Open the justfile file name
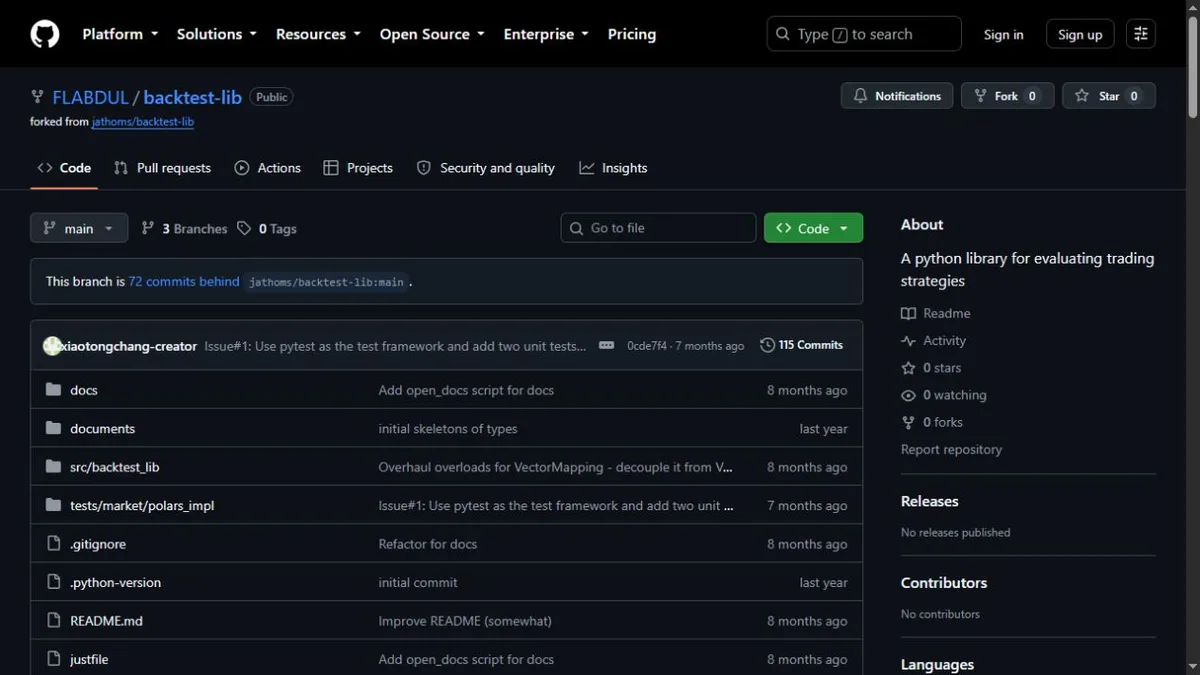The image size is (1200, 675). (89, 659)
